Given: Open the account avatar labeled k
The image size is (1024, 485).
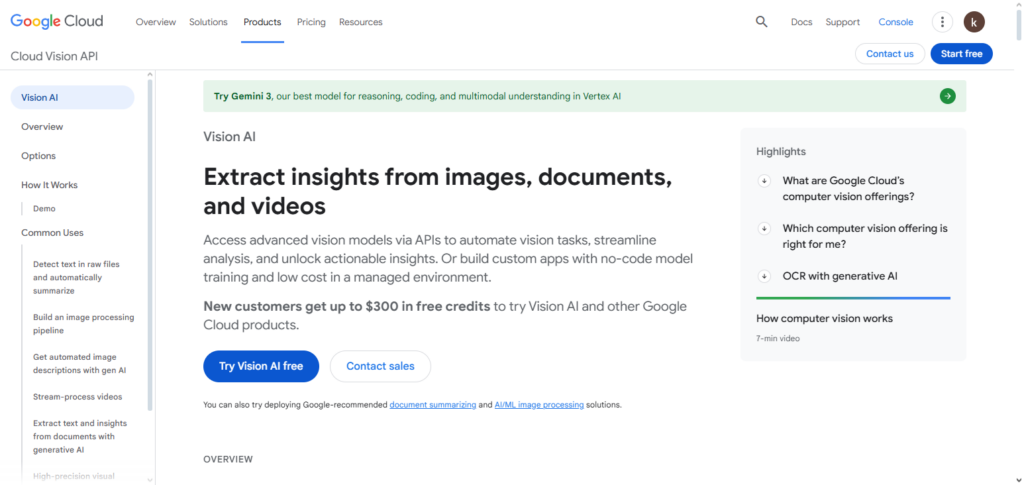Looking at the screenshot, I should pyautogui.click(x=974, y=22).
